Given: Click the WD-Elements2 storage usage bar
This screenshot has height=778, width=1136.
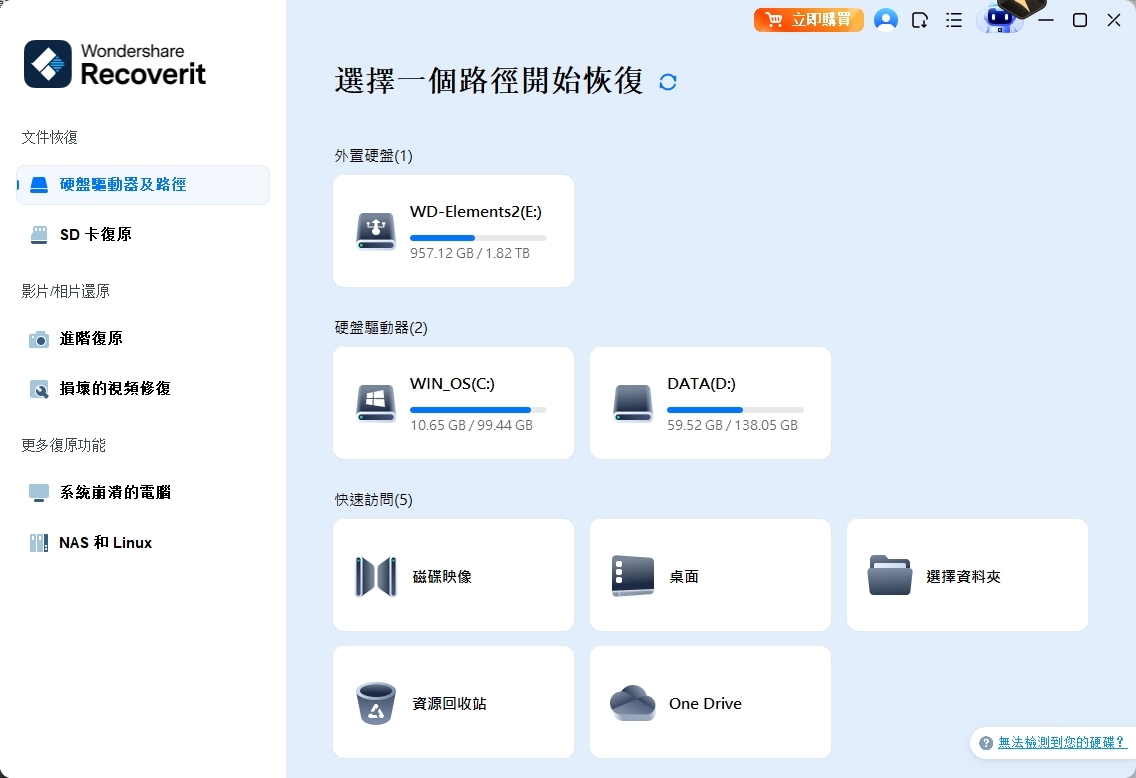Looking at the screenshot, I should click(x=478, y=238).
